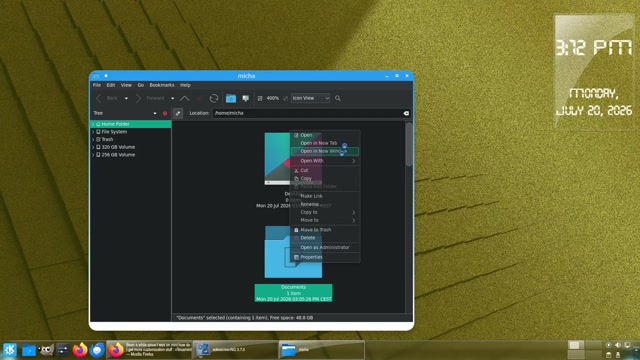640x360 pixels.
Task: Choose Open in New Tab
Action: pos(325,143)
